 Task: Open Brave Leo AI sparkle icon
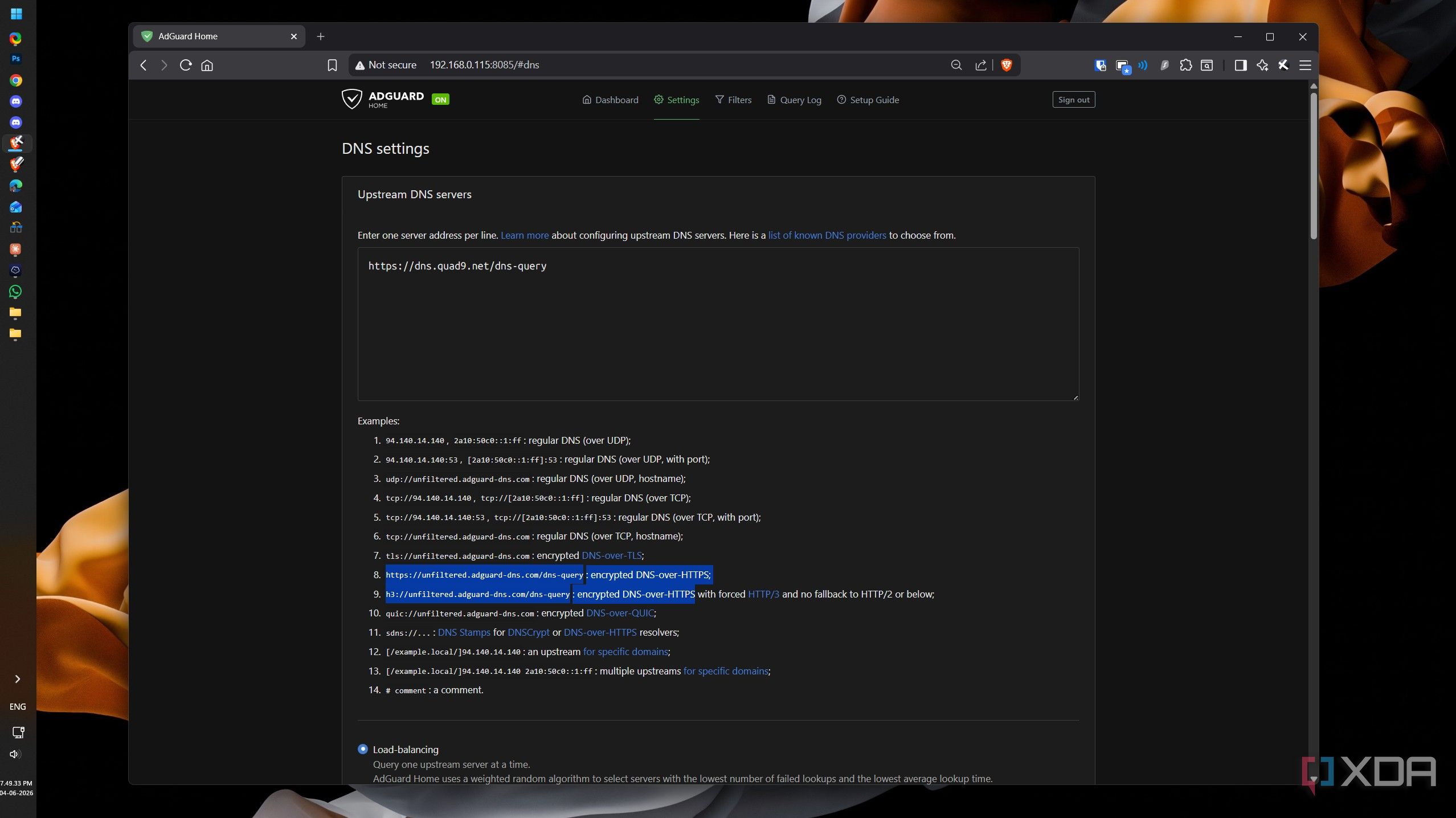[1262, 65]
